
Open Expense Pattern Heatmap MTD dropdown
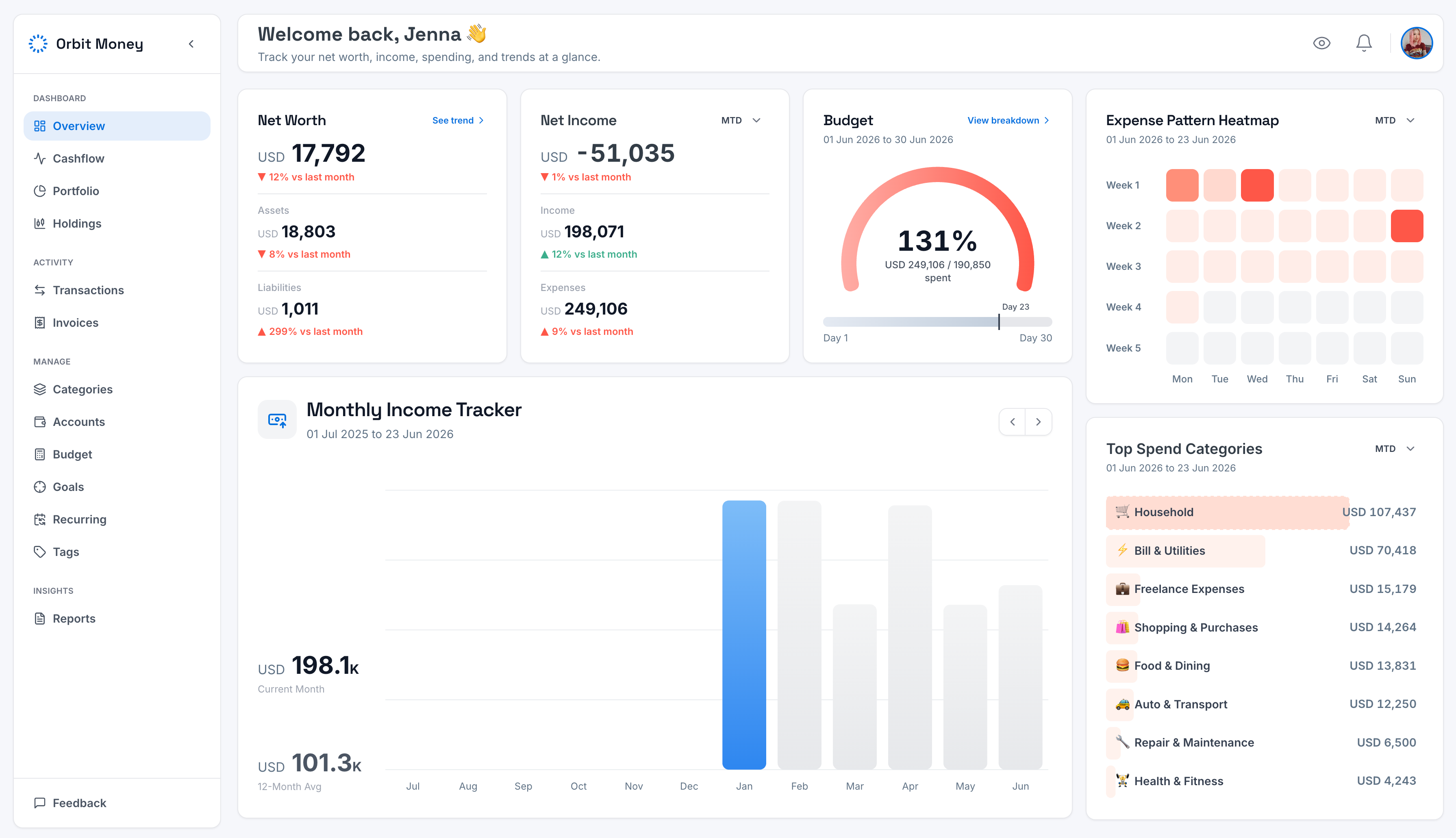(1395, 120)
